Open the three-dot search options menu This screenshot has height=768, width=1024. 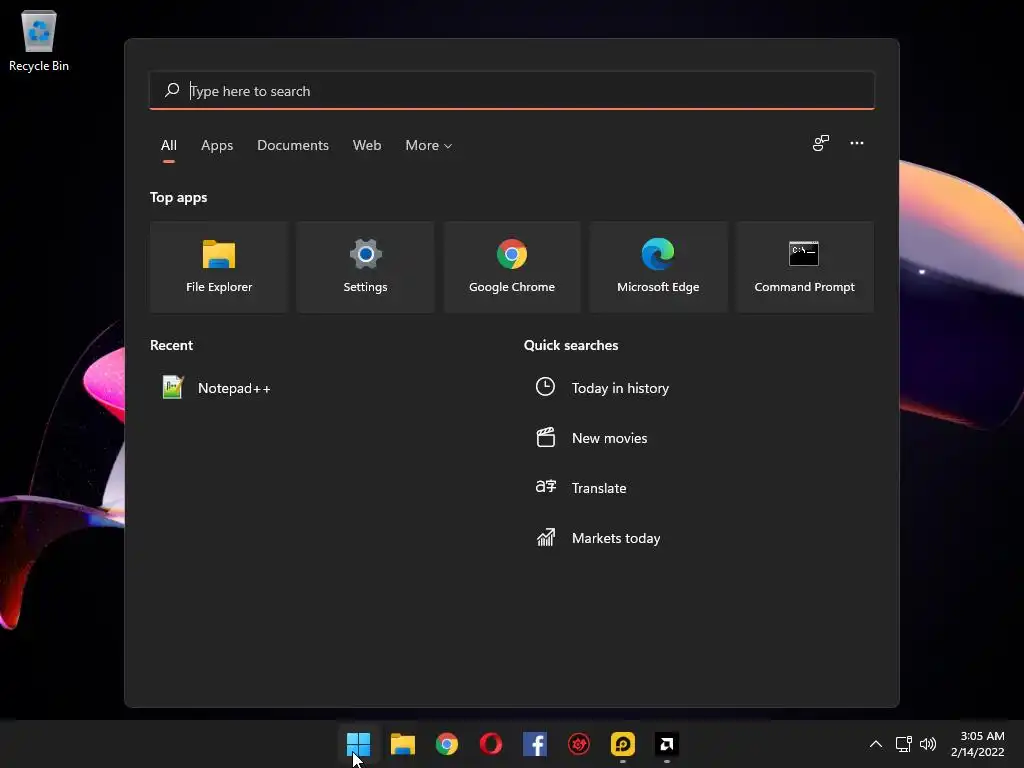[x=857, y=143]
